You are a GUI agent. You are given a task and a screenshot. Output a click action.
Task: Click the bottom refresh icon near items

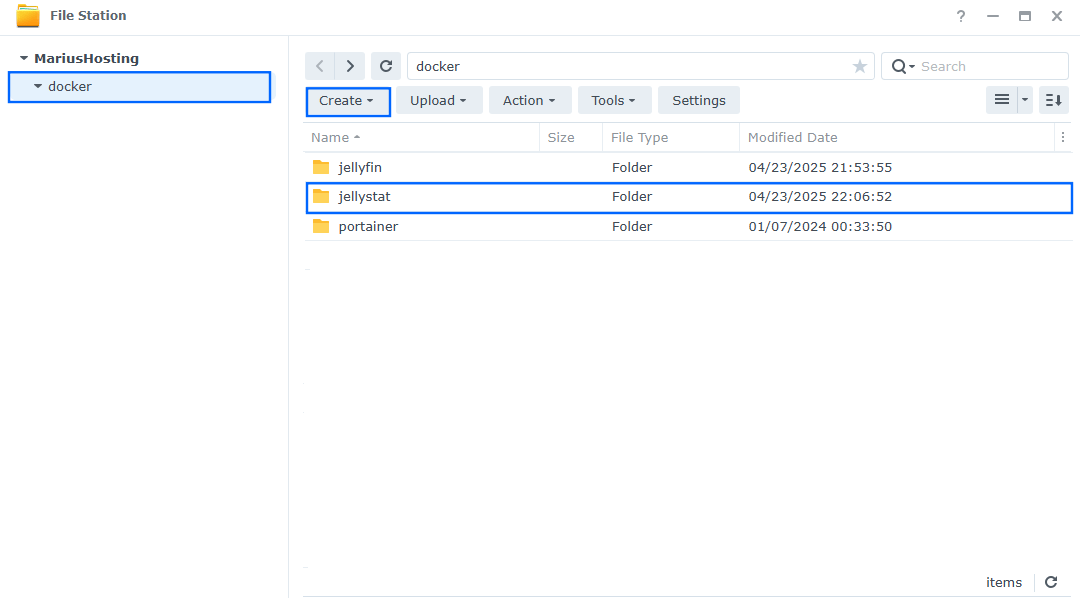[x=1051, y=582]
